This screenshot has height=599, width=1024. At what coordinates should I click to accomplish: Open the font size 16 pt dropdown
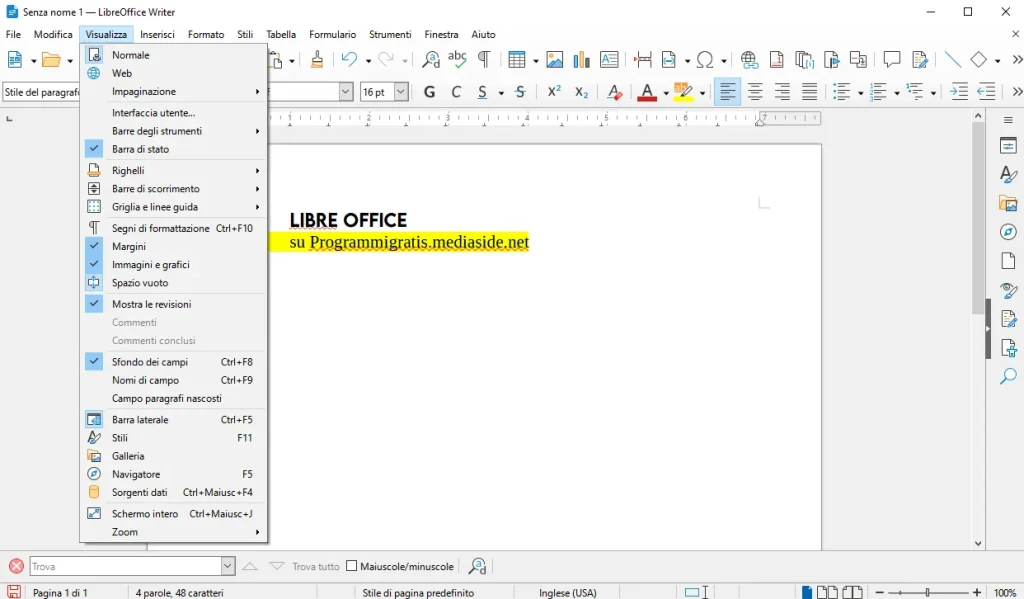[x=401, y=92]
